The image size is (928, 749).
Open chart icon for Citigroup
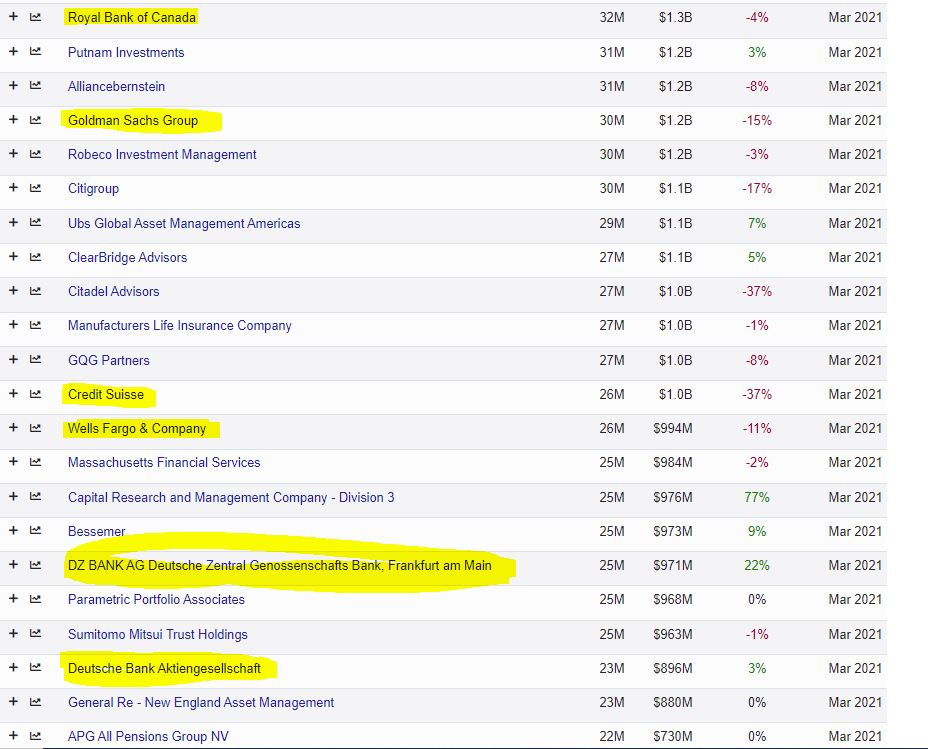[x=36, y=188]
